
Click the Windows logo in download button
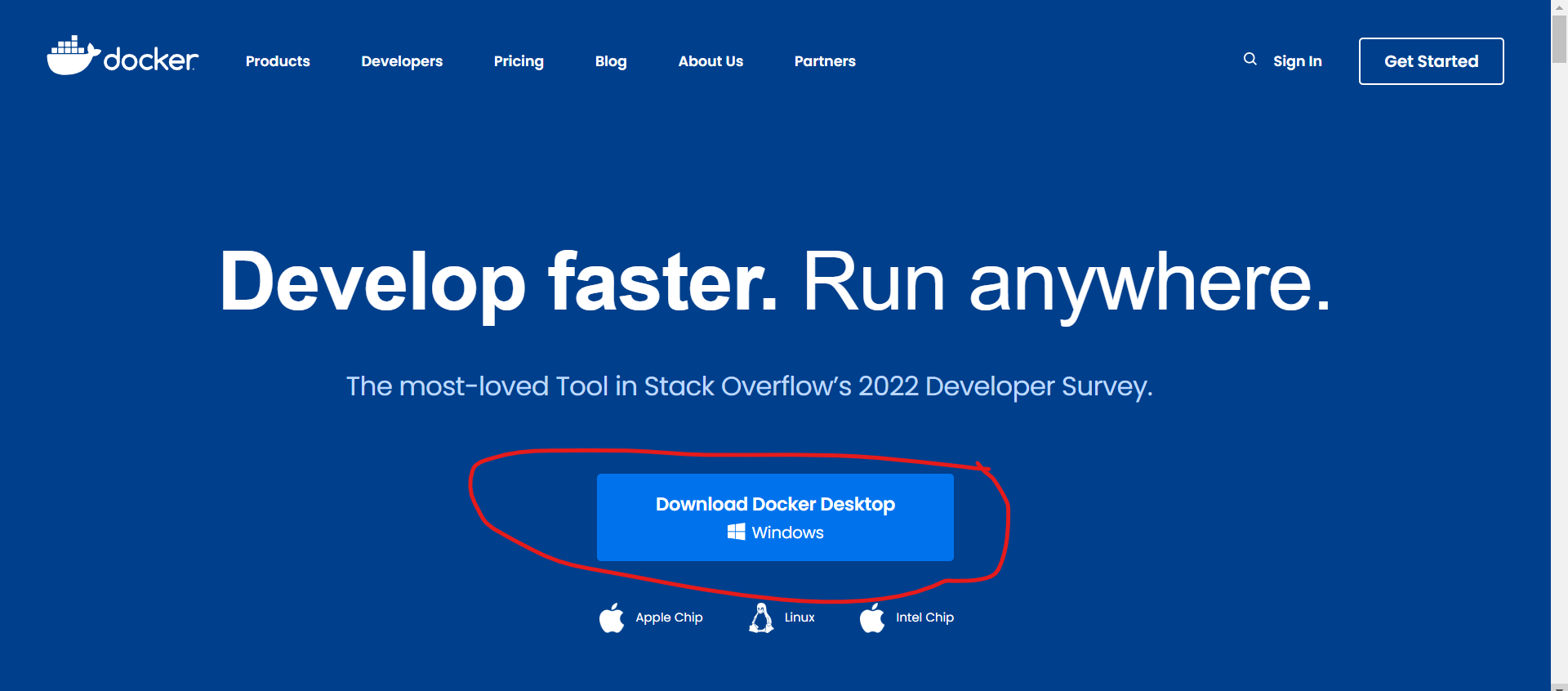tap(736, 532)
